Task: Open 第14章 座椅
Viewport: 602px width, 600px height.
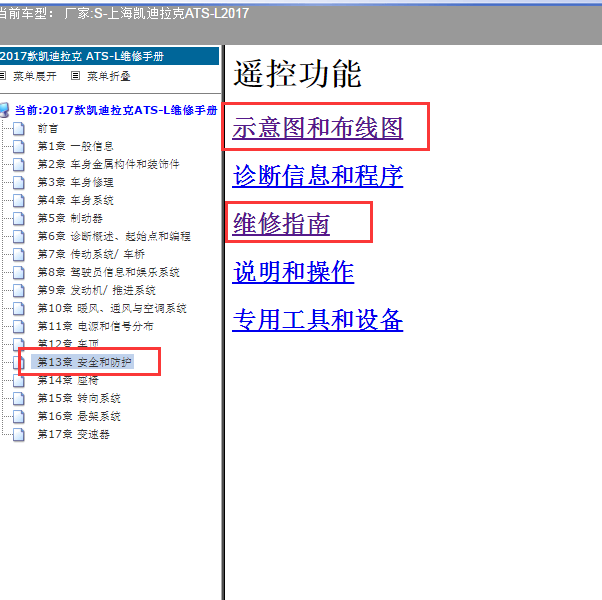Action: [x=68, y=380]
